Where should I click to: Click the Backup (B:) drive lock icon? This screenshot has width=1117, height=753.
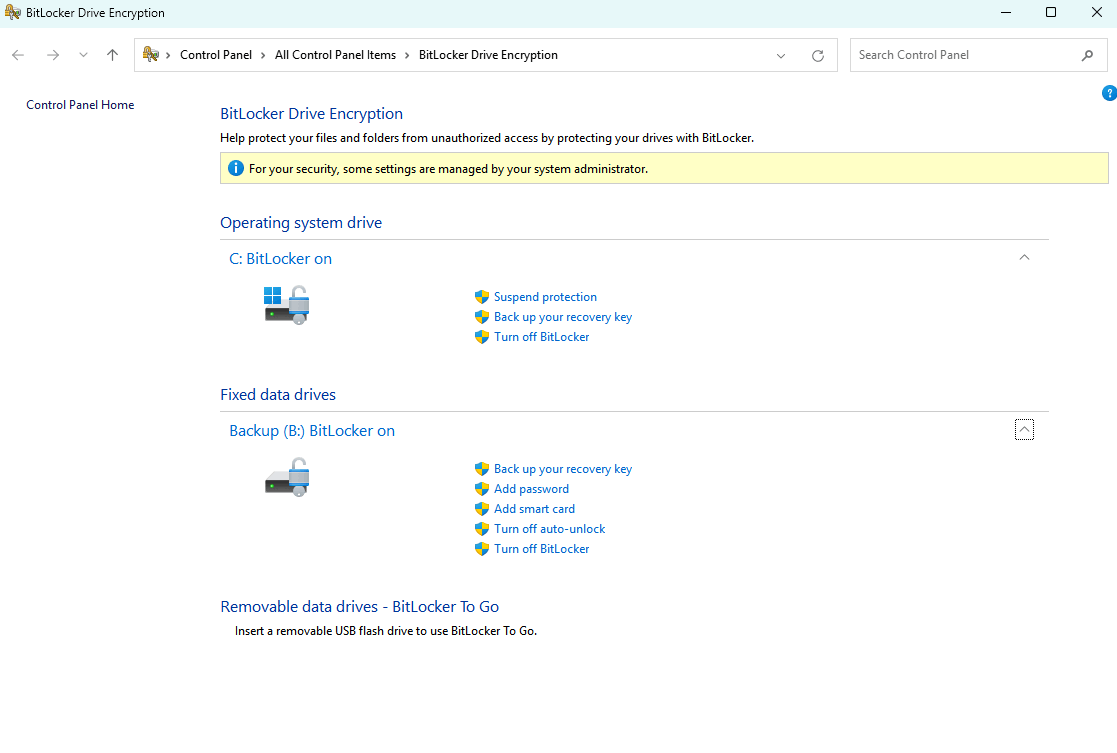tap(286, 477)
